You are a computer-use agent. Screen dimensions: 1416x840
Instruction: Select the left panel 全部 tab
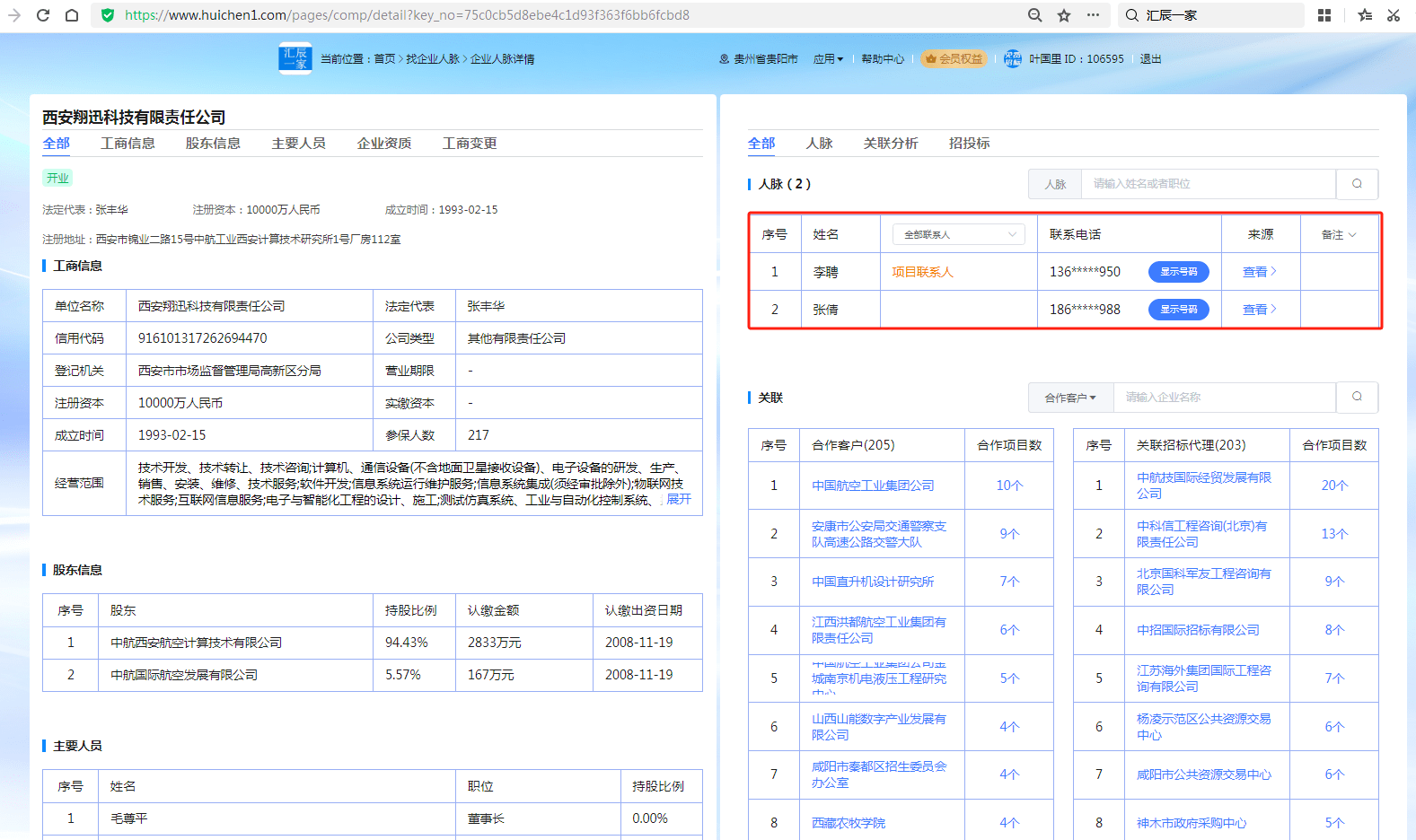point(57,144)
